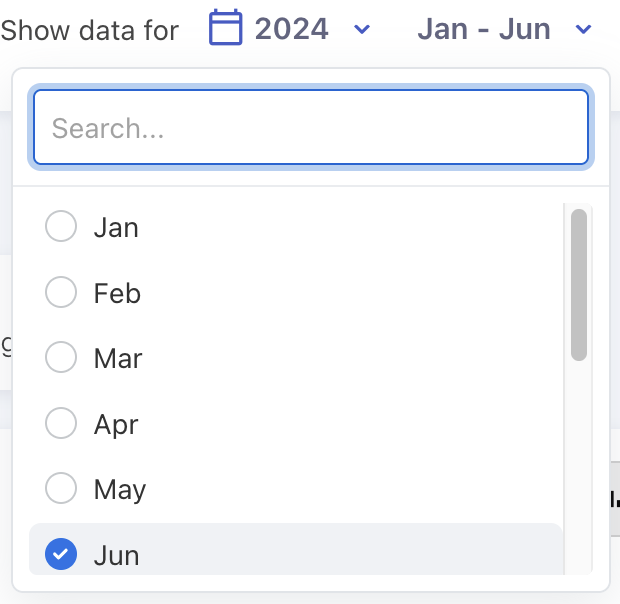Choose the Jan month option text
Viewport: 620px width, 604px height.
pyautogui.click(x=116, y=227)
